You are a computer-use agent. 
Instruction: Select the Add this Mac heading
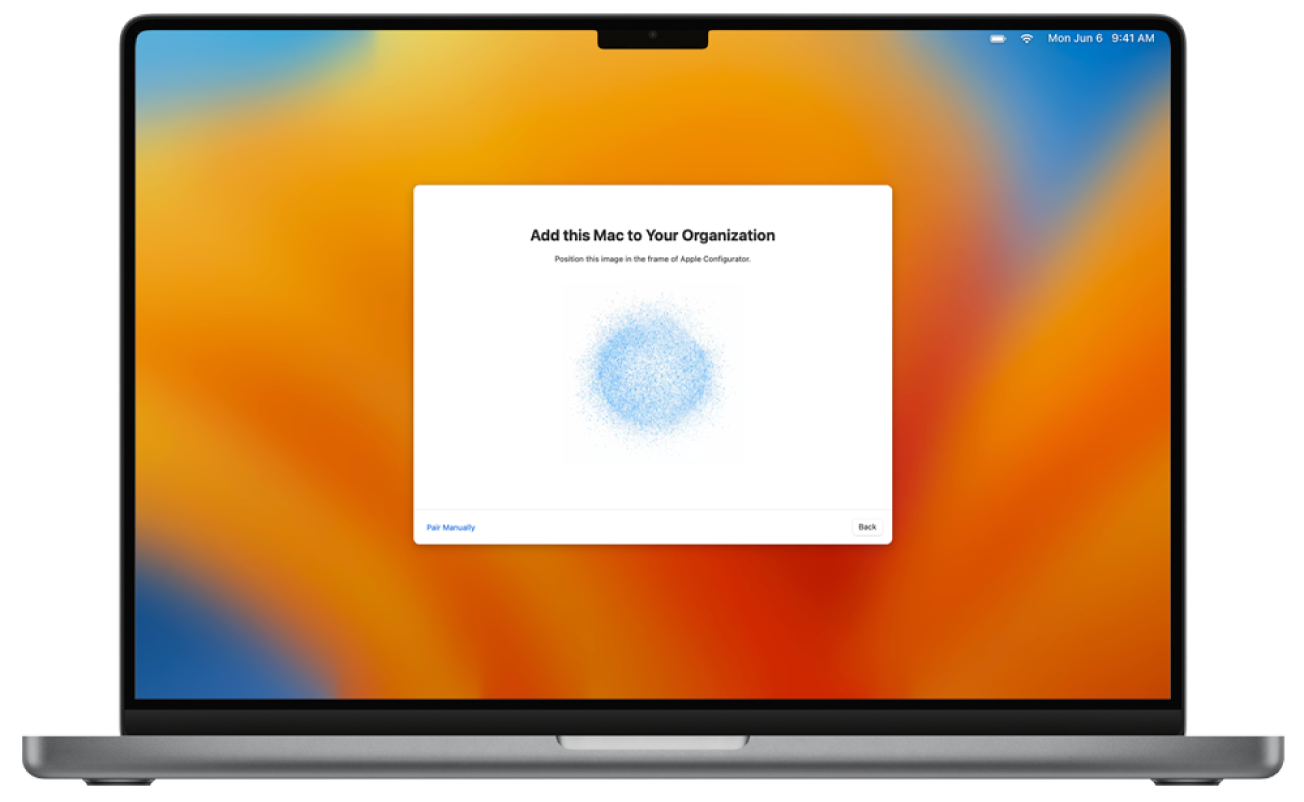[651, 234]
